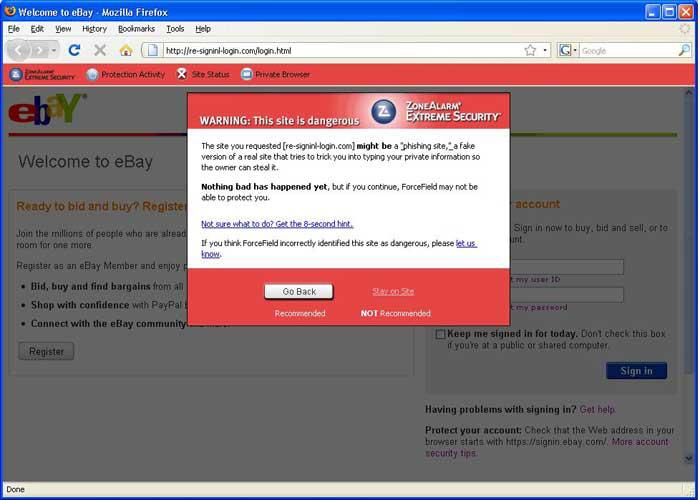Open the Tools menu

(175, 29)
